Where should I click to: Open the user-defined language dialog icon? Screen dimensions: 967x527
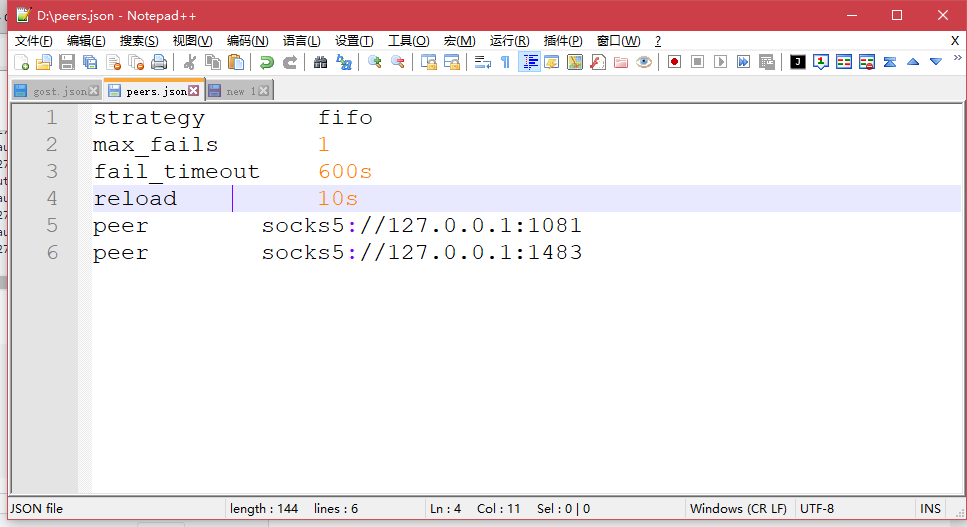[x=552, y=62]
